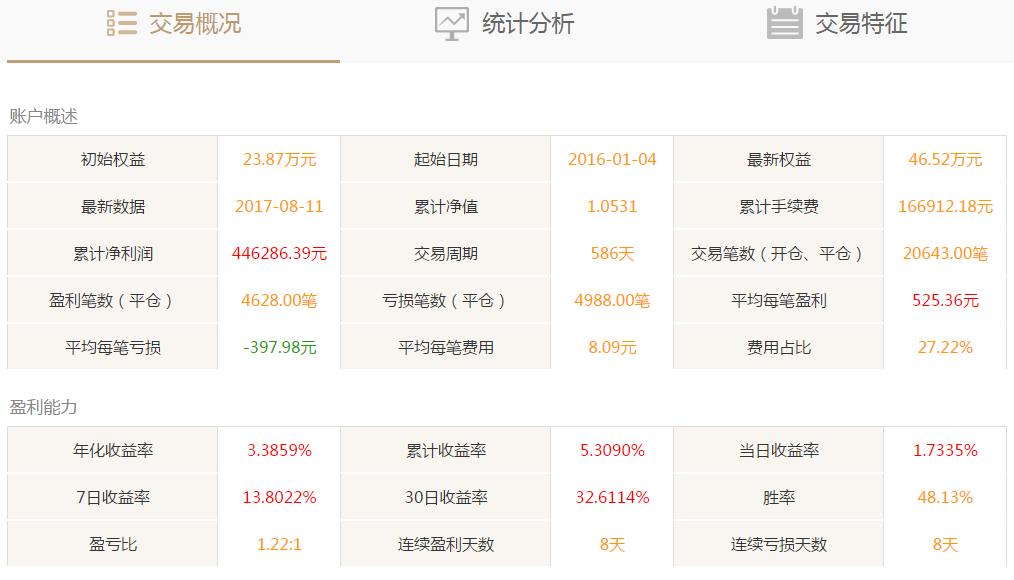Viewport: 1014px width, 580px height.
Task: Click the start date 2016-01-04
Action: point(612,160)
